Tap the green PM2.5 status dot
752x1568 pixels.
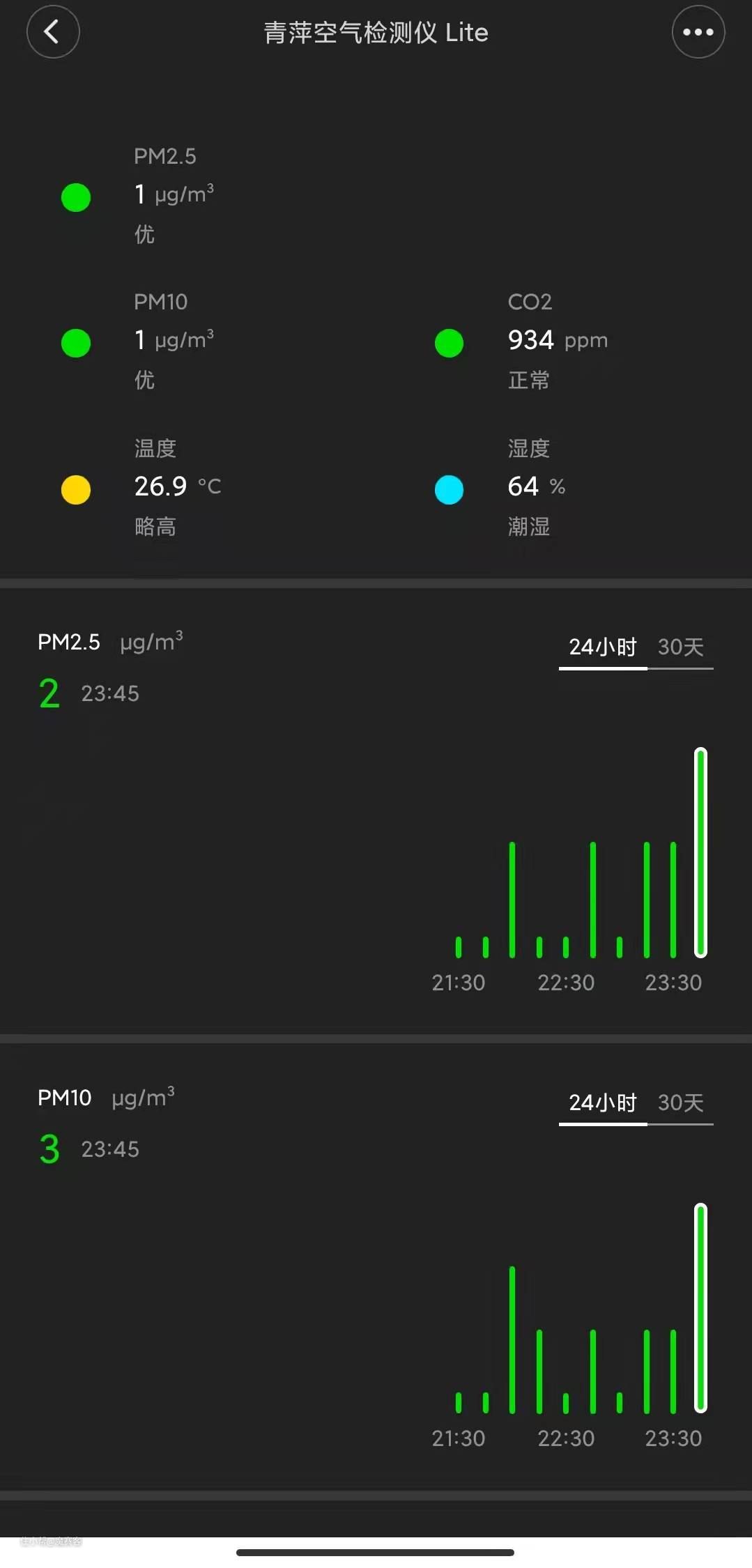[x=76, y=197]
